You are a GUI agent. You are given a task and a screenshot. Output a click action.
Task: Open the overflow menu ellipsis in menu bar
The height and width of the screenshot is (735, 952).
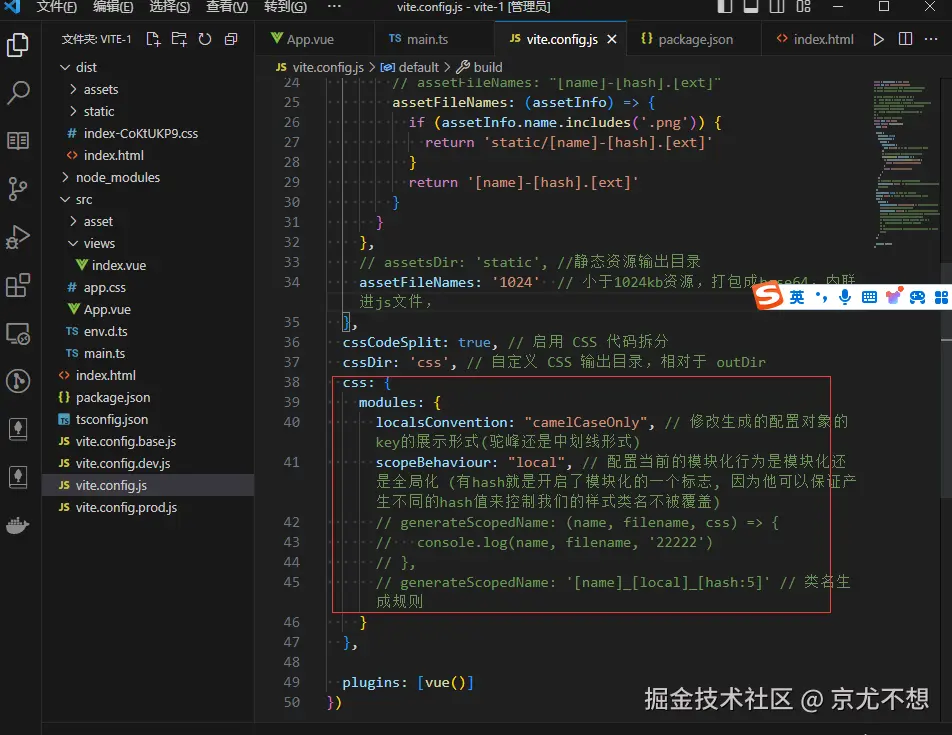coord(334,7)
